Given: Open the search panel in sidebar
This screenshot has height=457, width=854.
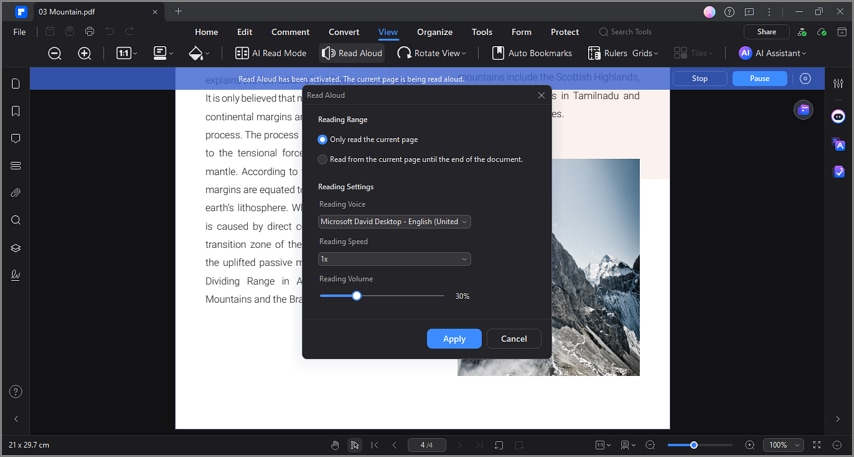Looking at the screenshot, I should click(x=16, y=220).
